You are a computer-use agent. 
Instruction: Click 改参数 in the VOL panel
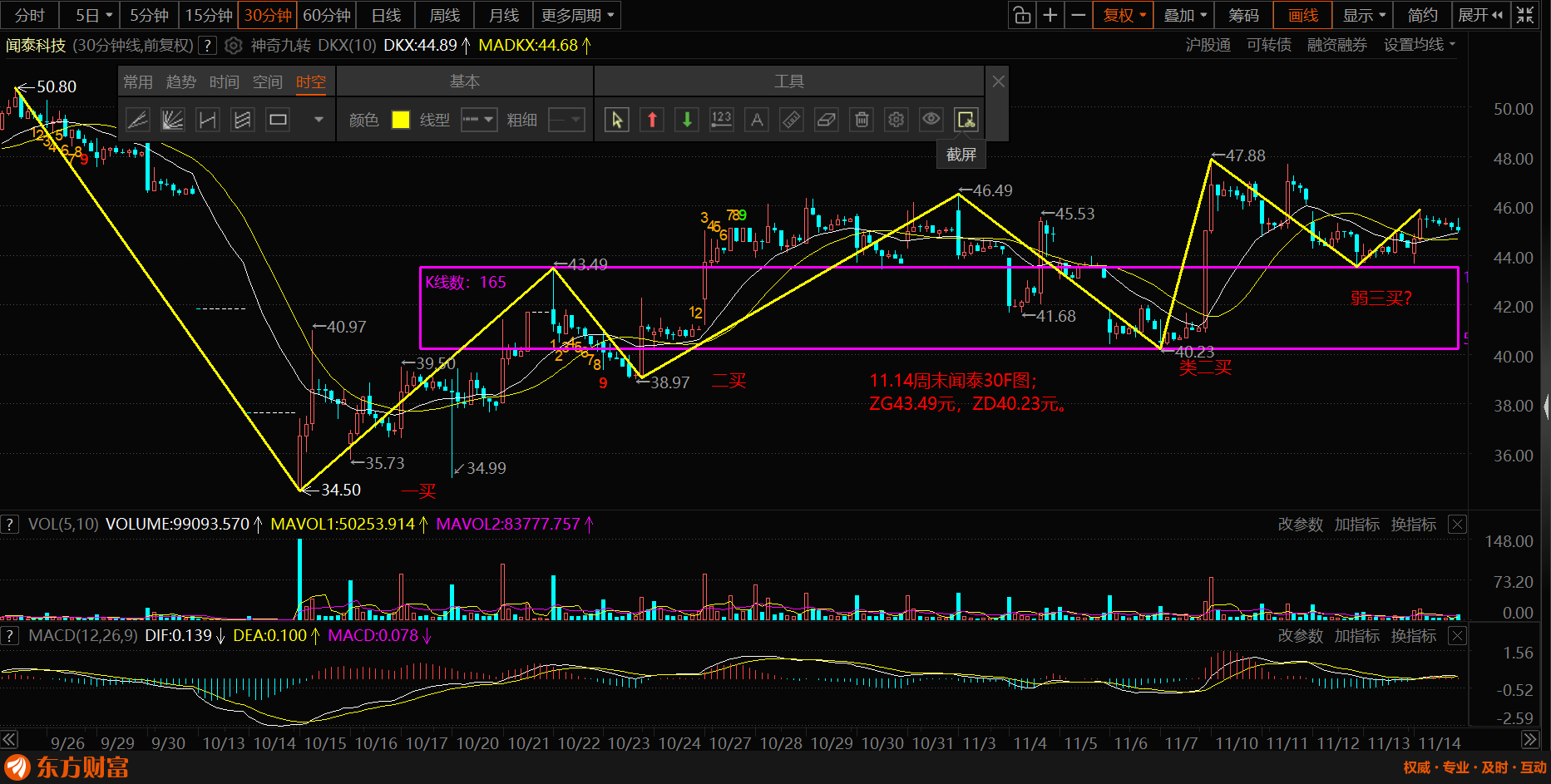coord(1300,525)
